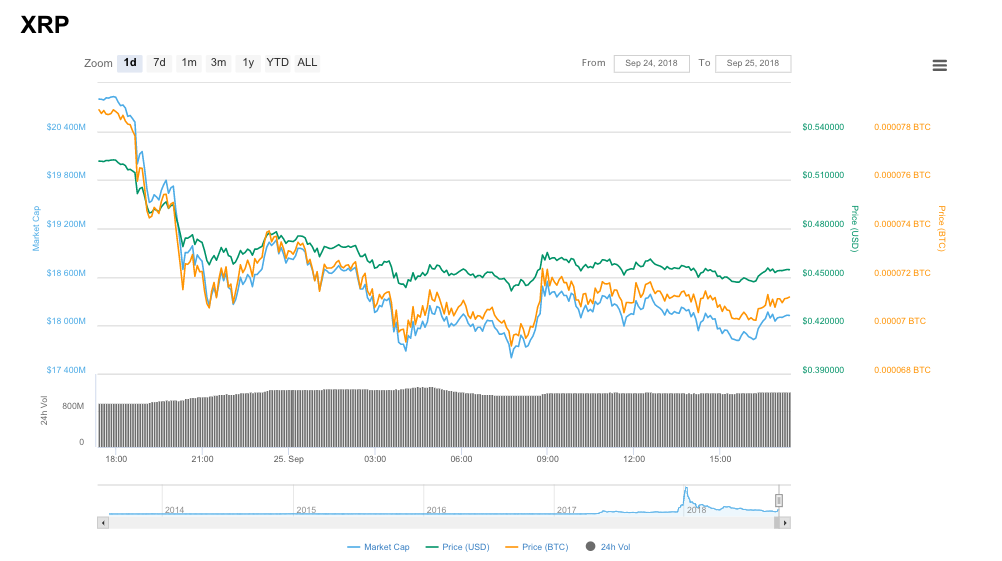Click the 0.000068 BTC axis label
1002x561 pixels.
point(902,370)
